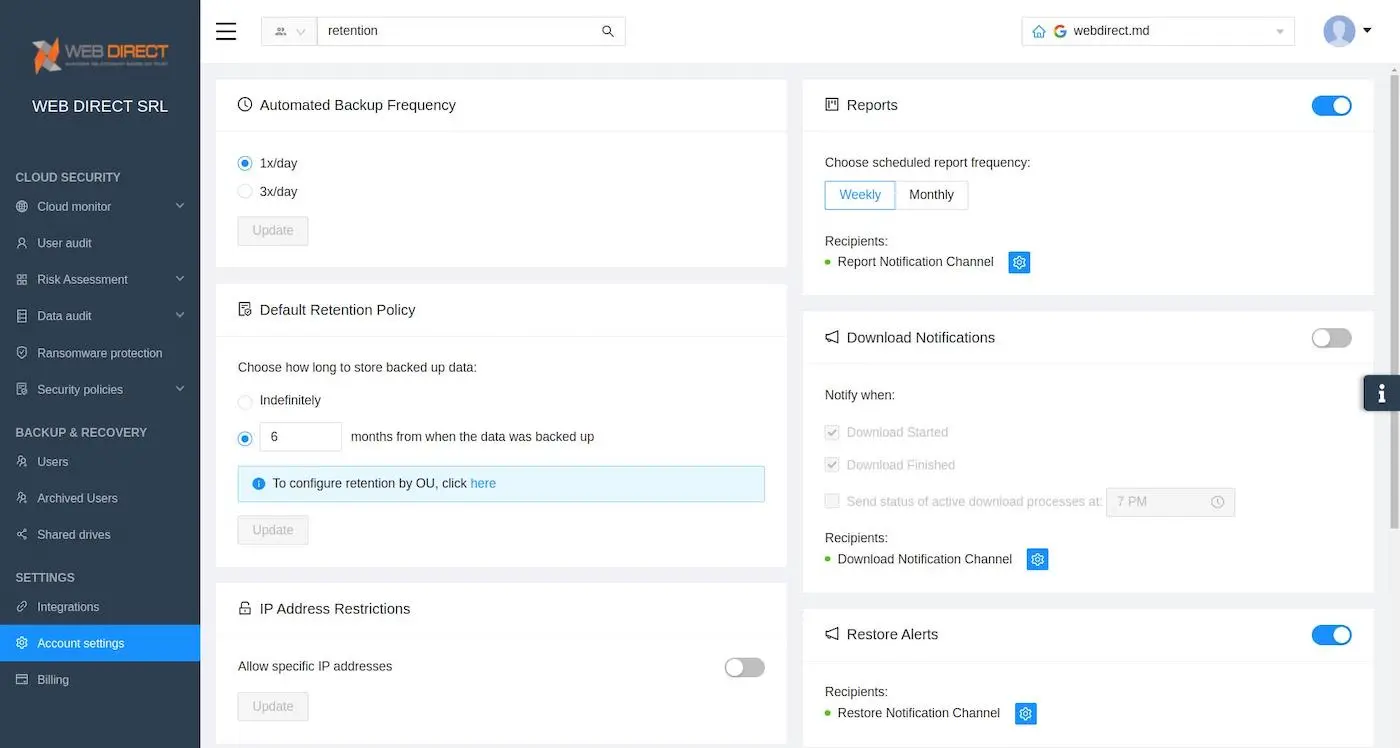This screenshot has width=1400, height=748.
Task: Open Report Notification Channel gear settings
Action: [1019, 262]
